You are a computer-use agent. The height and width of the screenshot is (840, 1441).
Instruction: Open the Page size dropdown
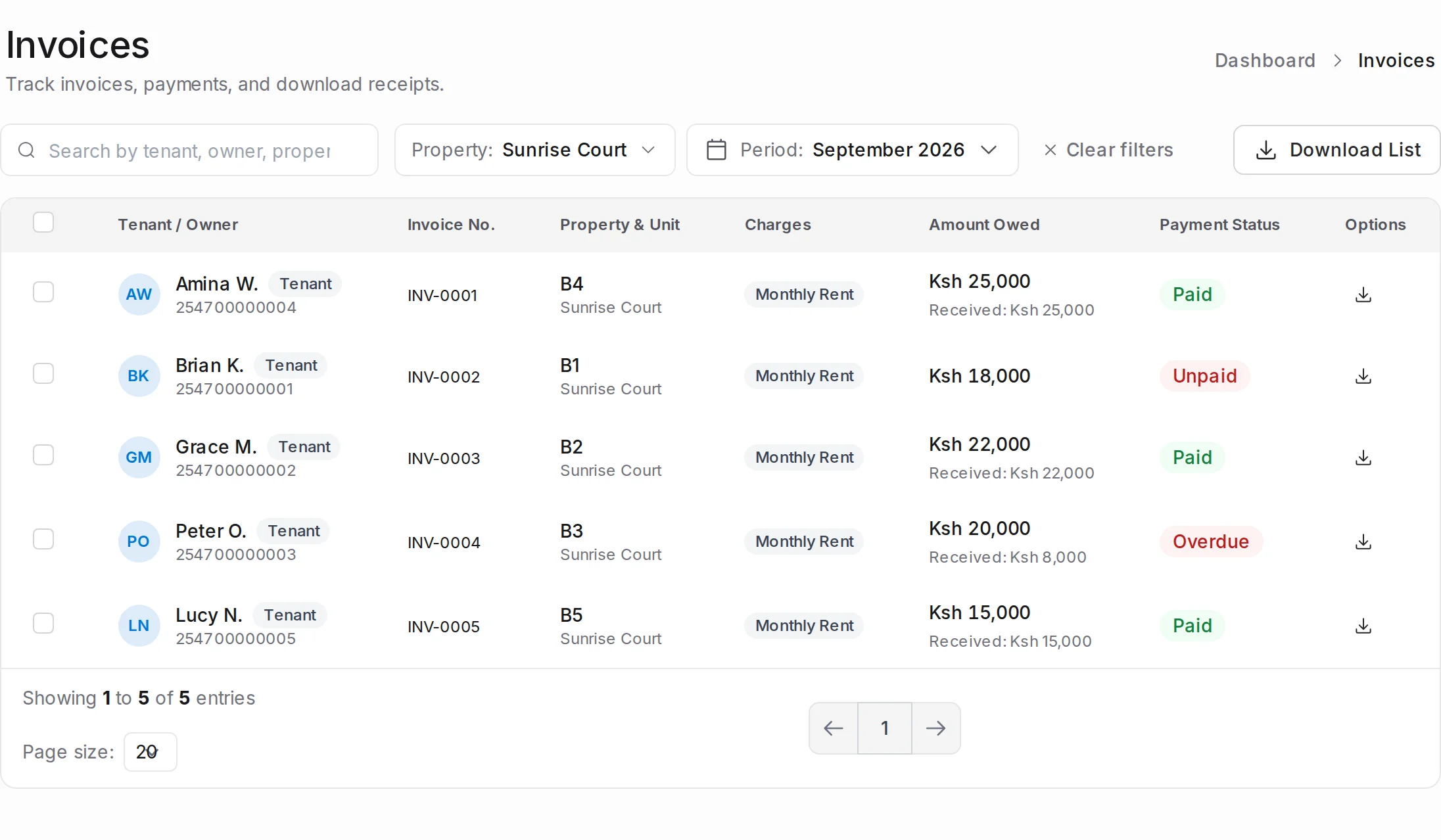click(x=150, y=752)
